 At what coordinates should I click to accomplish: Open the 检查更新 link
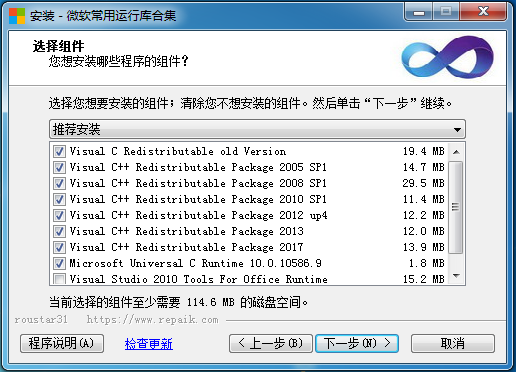click(149, 344)
